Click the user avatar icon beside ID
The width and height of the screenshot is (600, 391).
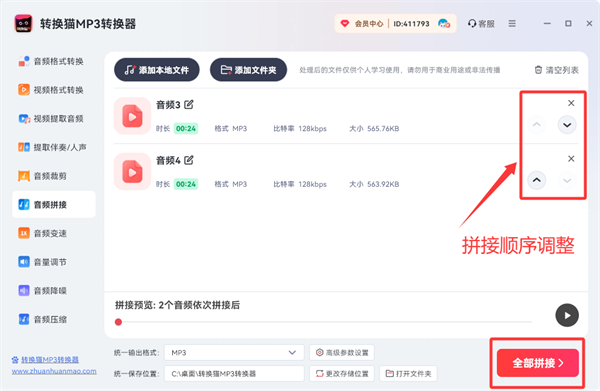pos(444,24)
